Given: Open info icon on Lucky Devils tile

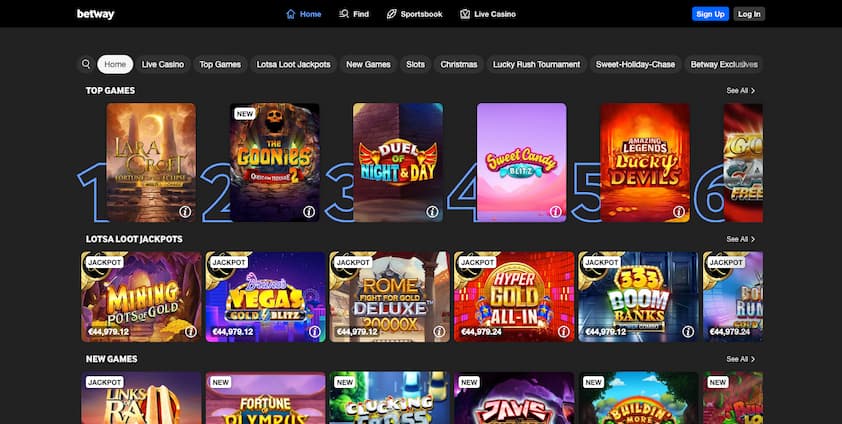Looking at the screenshot, I should point(679,211).
